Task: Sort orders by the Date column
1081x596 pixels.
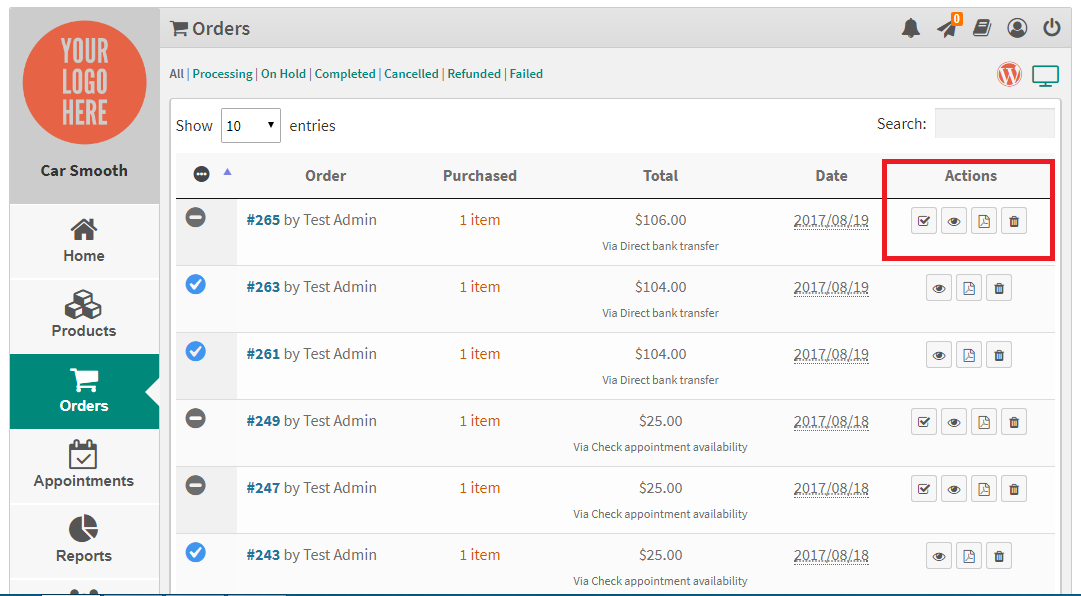Action: [x=831, y=176]
